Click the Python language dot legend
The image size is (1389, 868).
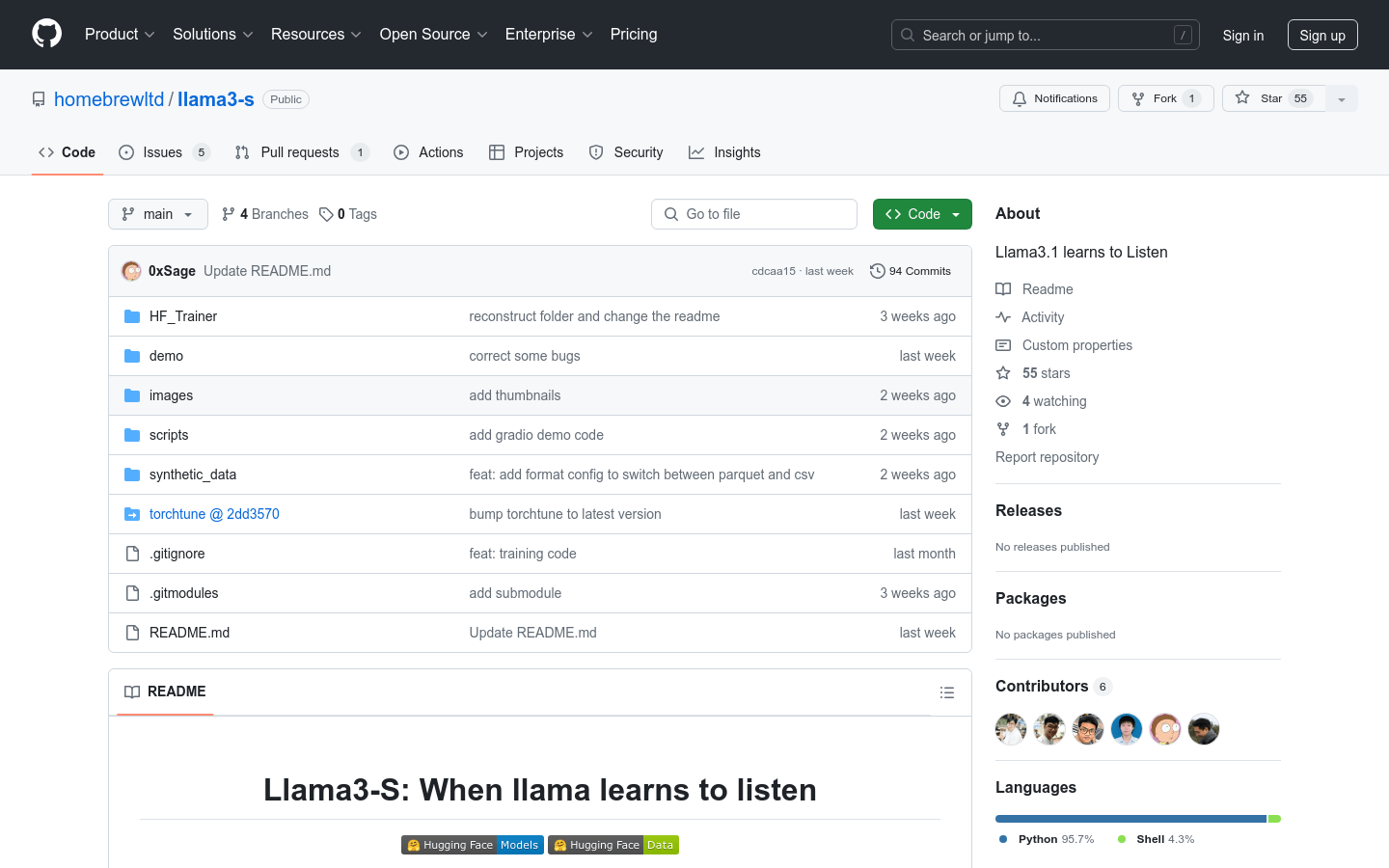(1003, 839)
